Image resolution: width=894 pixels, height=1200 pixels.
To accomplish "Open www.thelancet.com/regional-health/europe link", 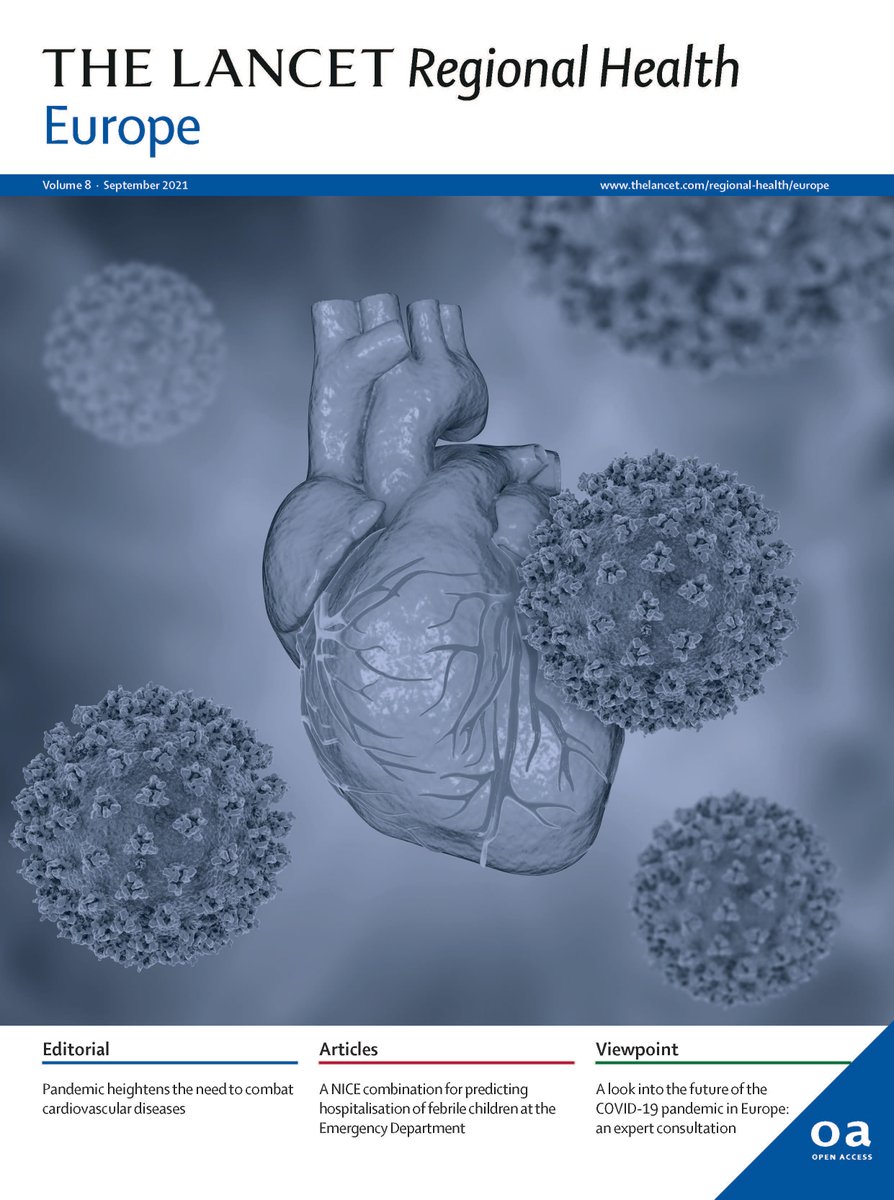I will coord(714,185).
